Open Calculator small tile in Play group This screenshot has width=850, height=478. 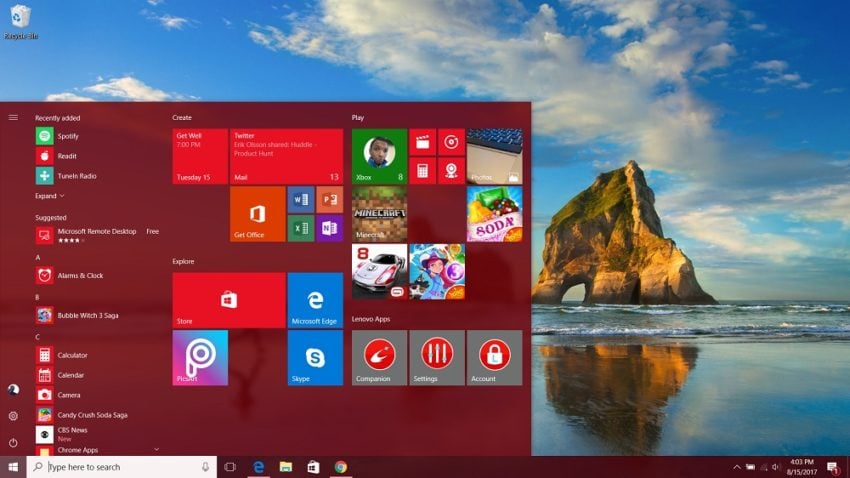tap(423, 171)
